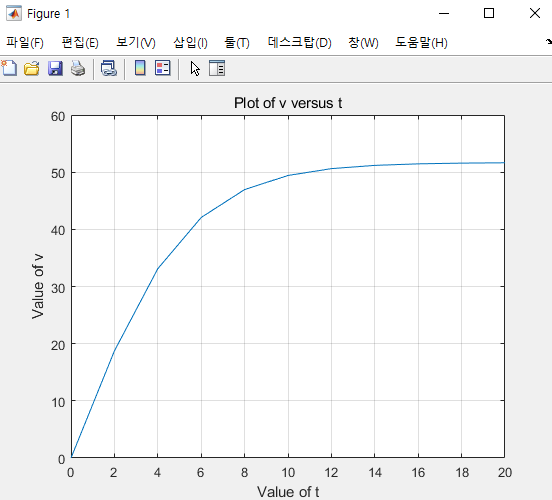Click the x-axis tick label 10
Viewport: 552px width, 500px height.
288,473
